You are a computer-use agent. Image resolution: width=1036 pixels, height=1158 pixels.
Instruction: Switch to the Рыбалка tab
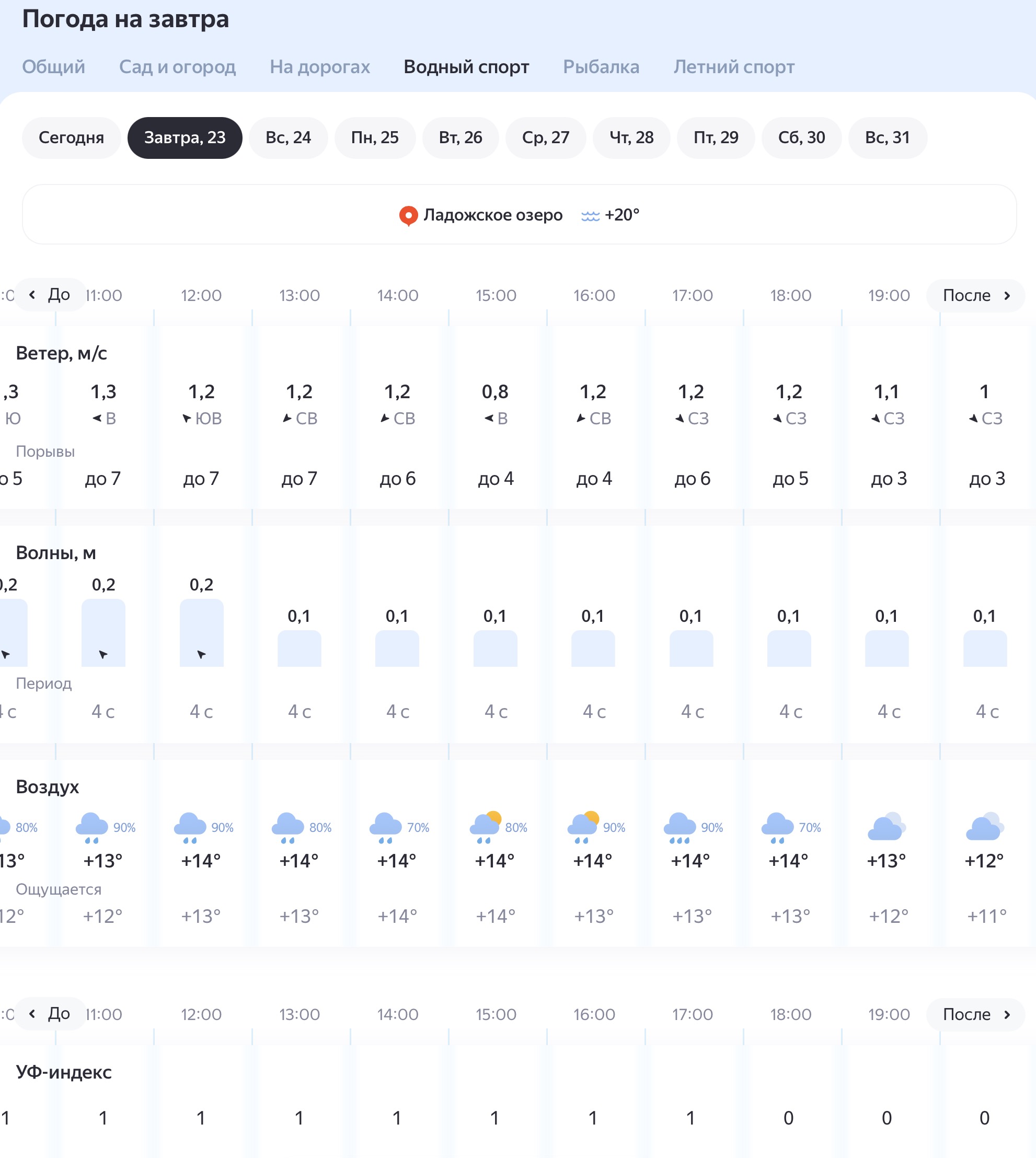(x=601, y=66)
